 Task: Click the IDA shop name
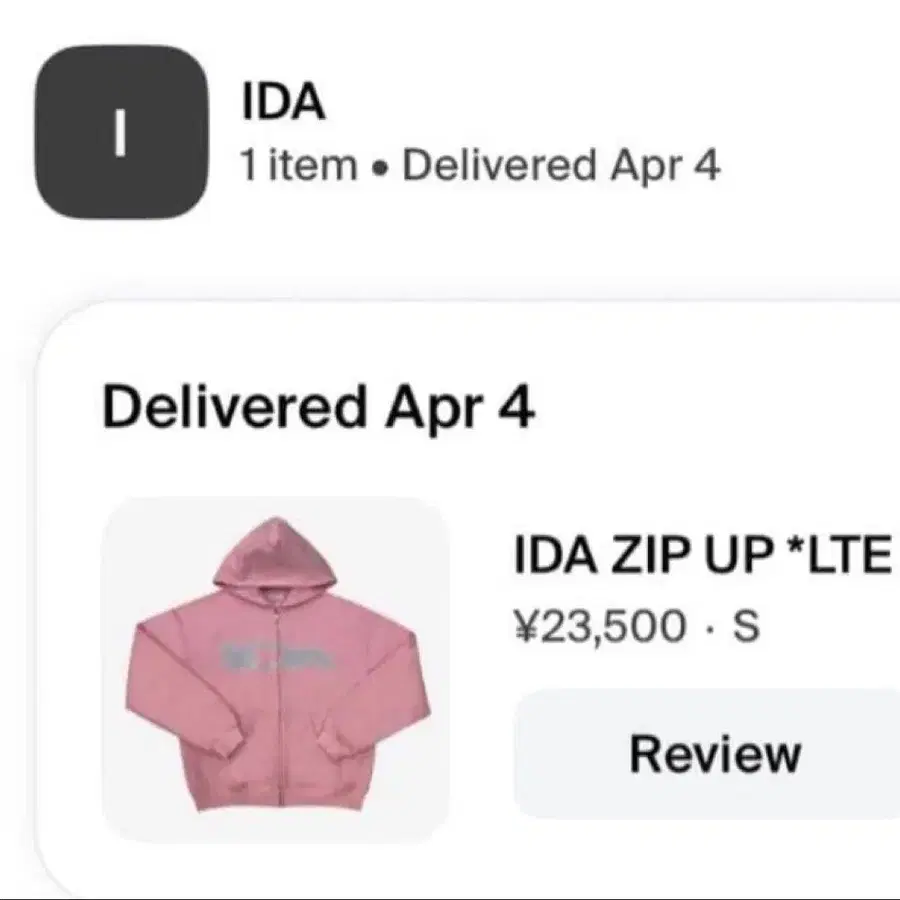click(x=284, y=103)
